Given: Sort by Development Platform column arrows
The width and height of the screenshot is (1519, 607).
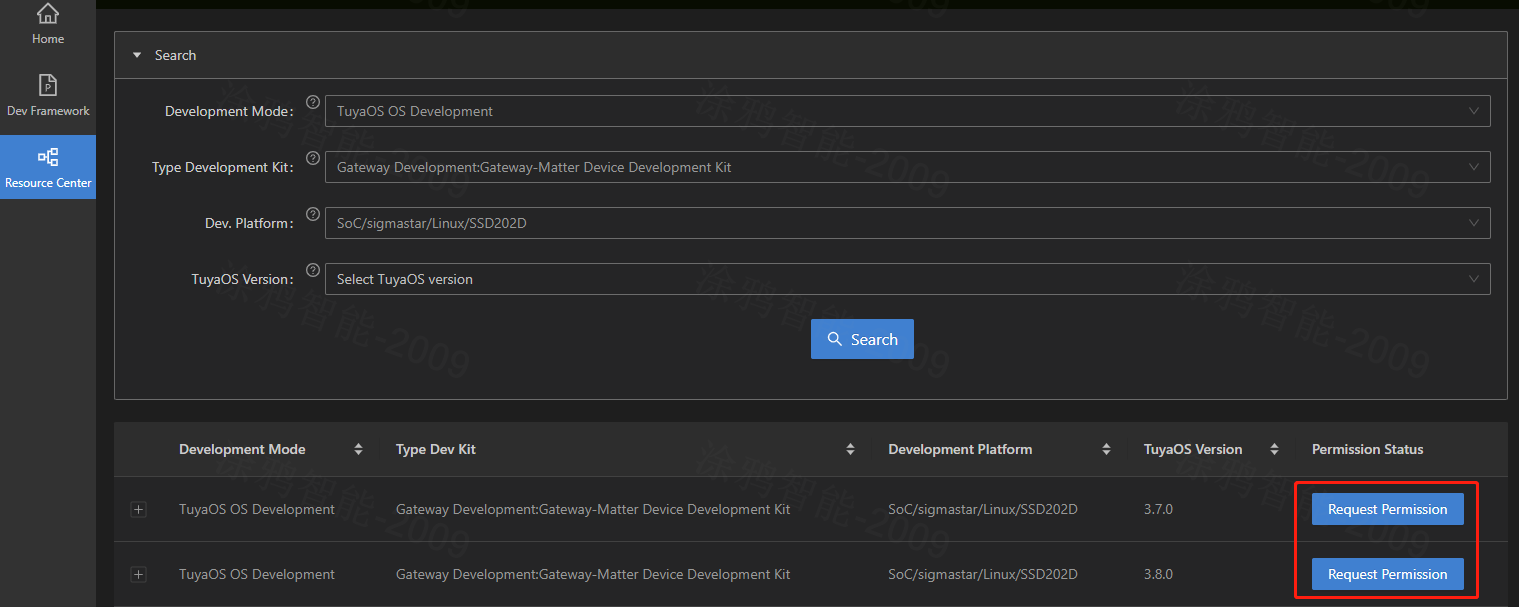Looking at the screenshot, I should [x=1106, y=450].
